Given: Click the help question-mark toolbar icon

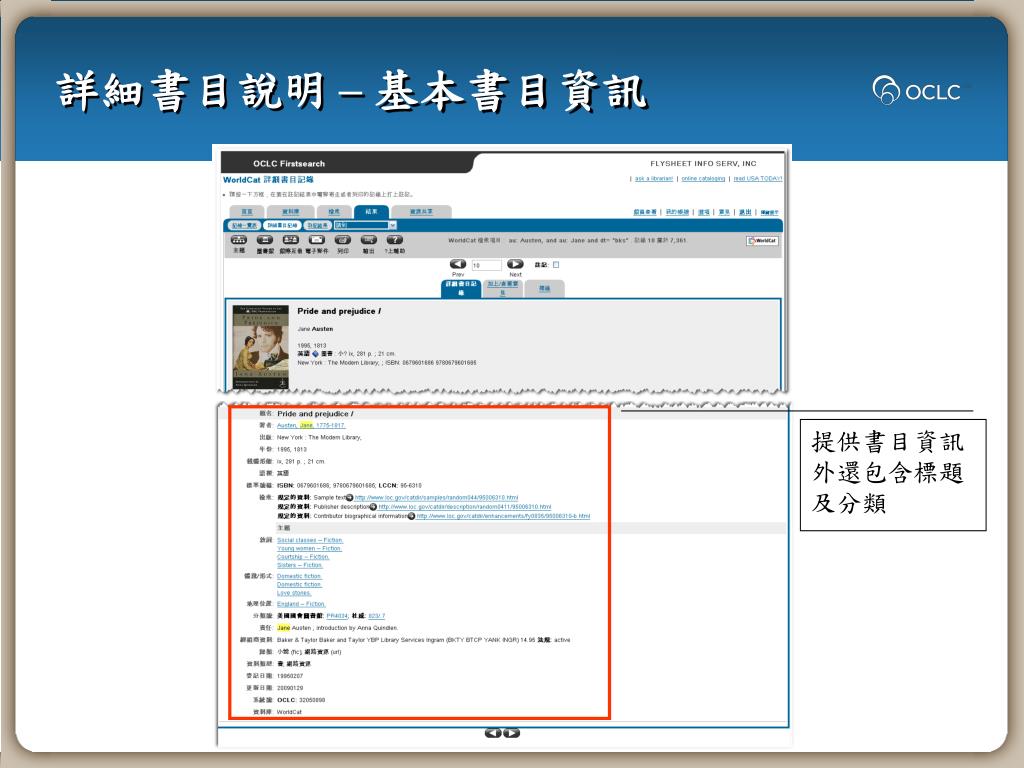Looking at the screenshot, I should [394, 240].
